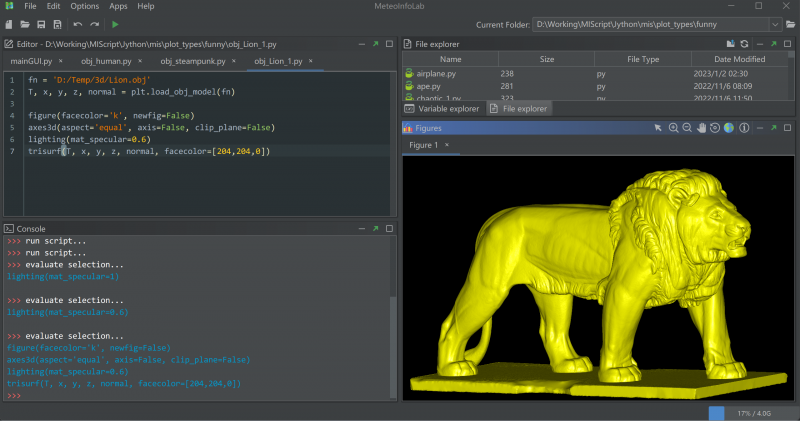This screenshot has width=800, height=421.
Task: Run the script with green play button
Action: click(115, 23)
